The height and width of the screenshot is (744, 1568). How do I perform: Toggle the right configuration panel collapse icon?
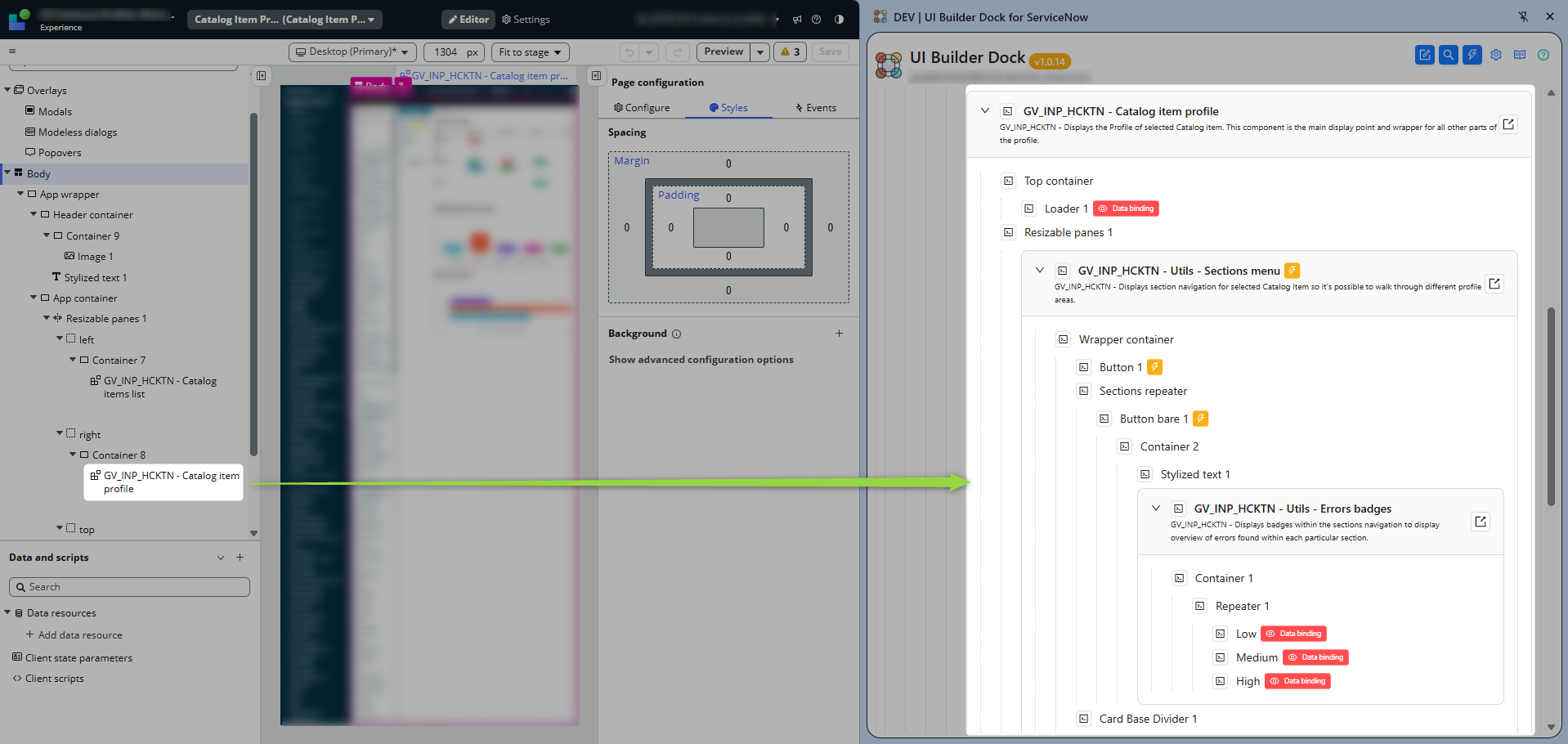pos(597,76)
